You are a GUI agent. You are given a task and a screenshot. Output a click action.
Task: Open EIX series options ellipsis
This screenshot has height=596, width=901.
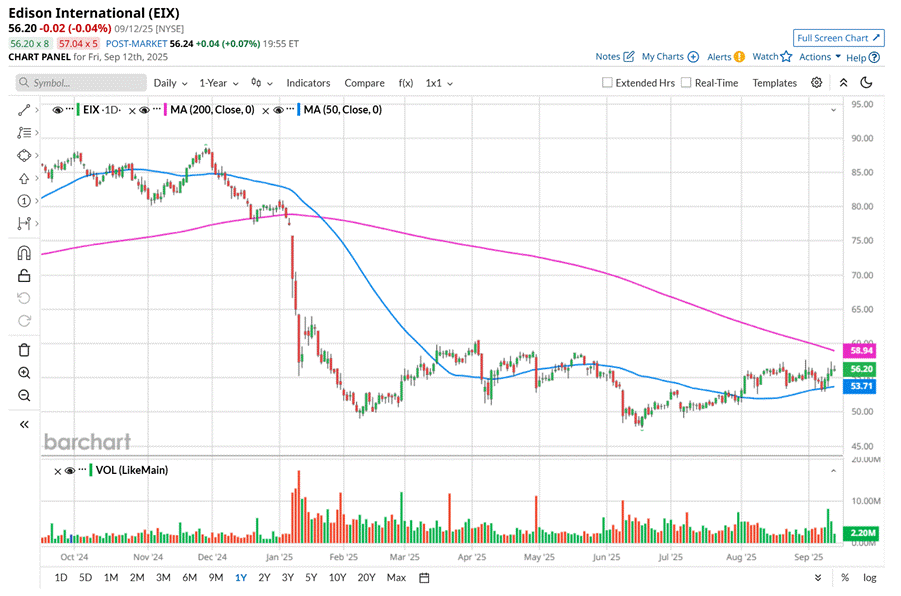pyautogui.click(x=69, y=109)
